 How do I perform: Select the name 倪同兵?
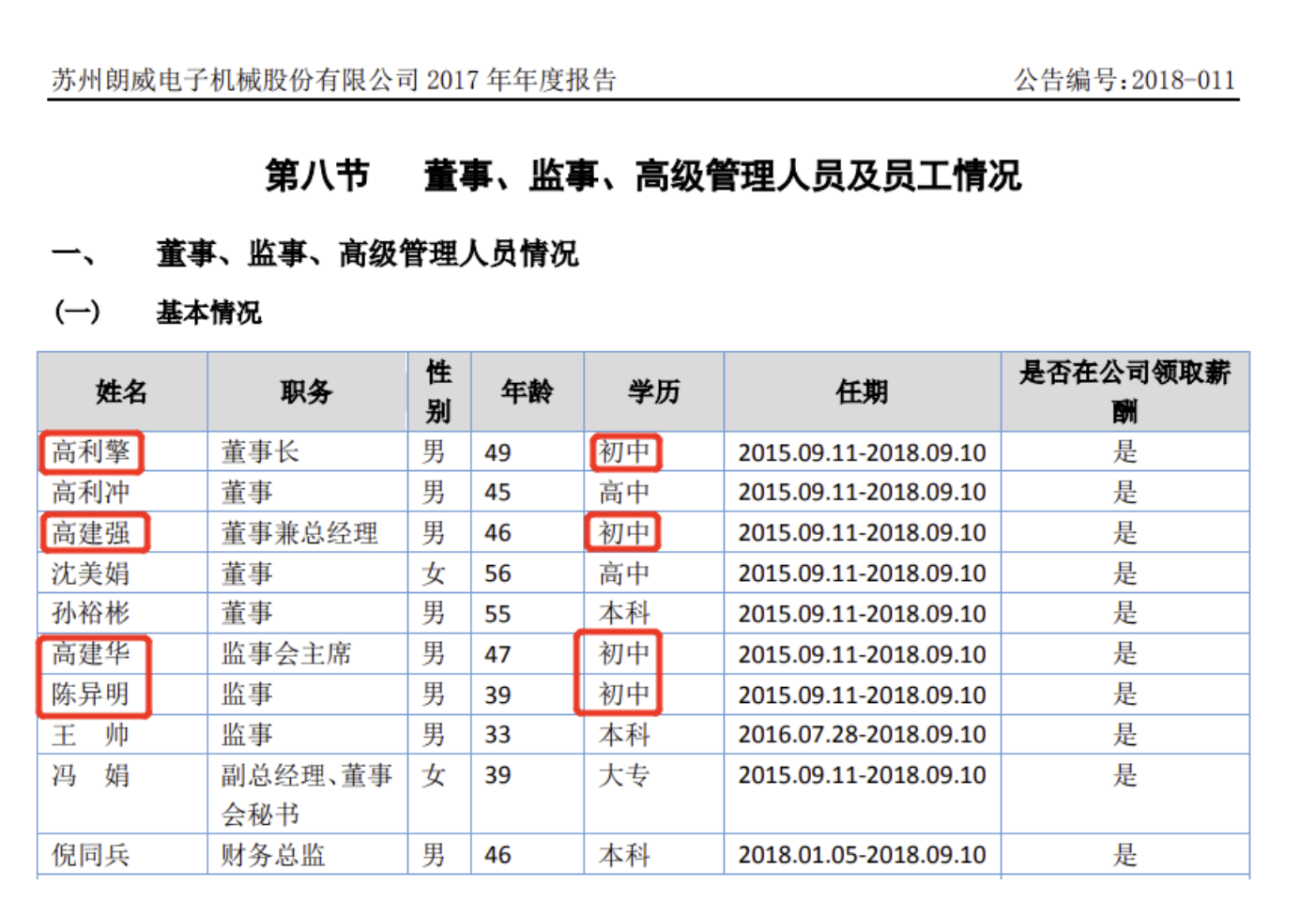pos(91,855)
